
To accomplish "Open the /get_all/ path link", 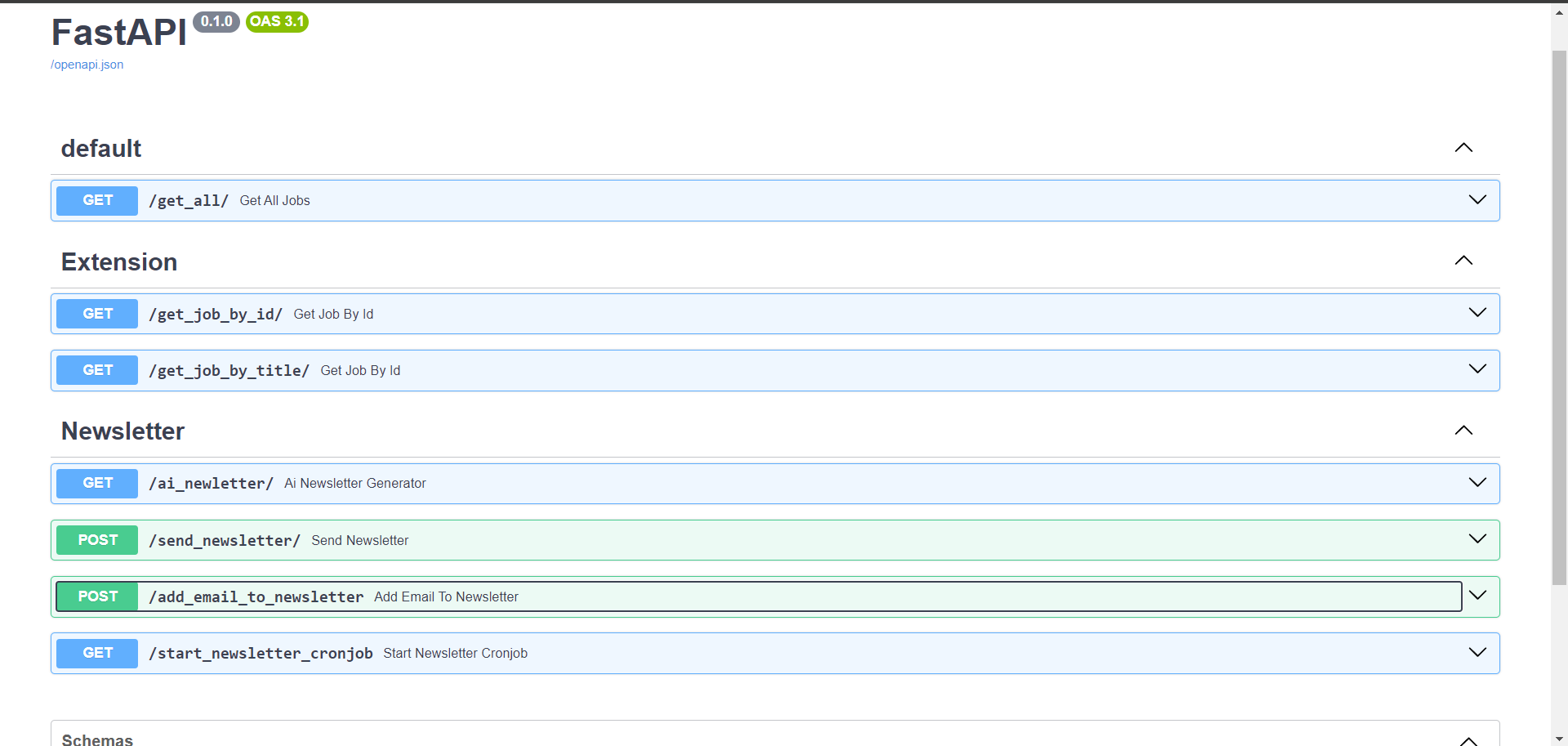I will (189, 201).
